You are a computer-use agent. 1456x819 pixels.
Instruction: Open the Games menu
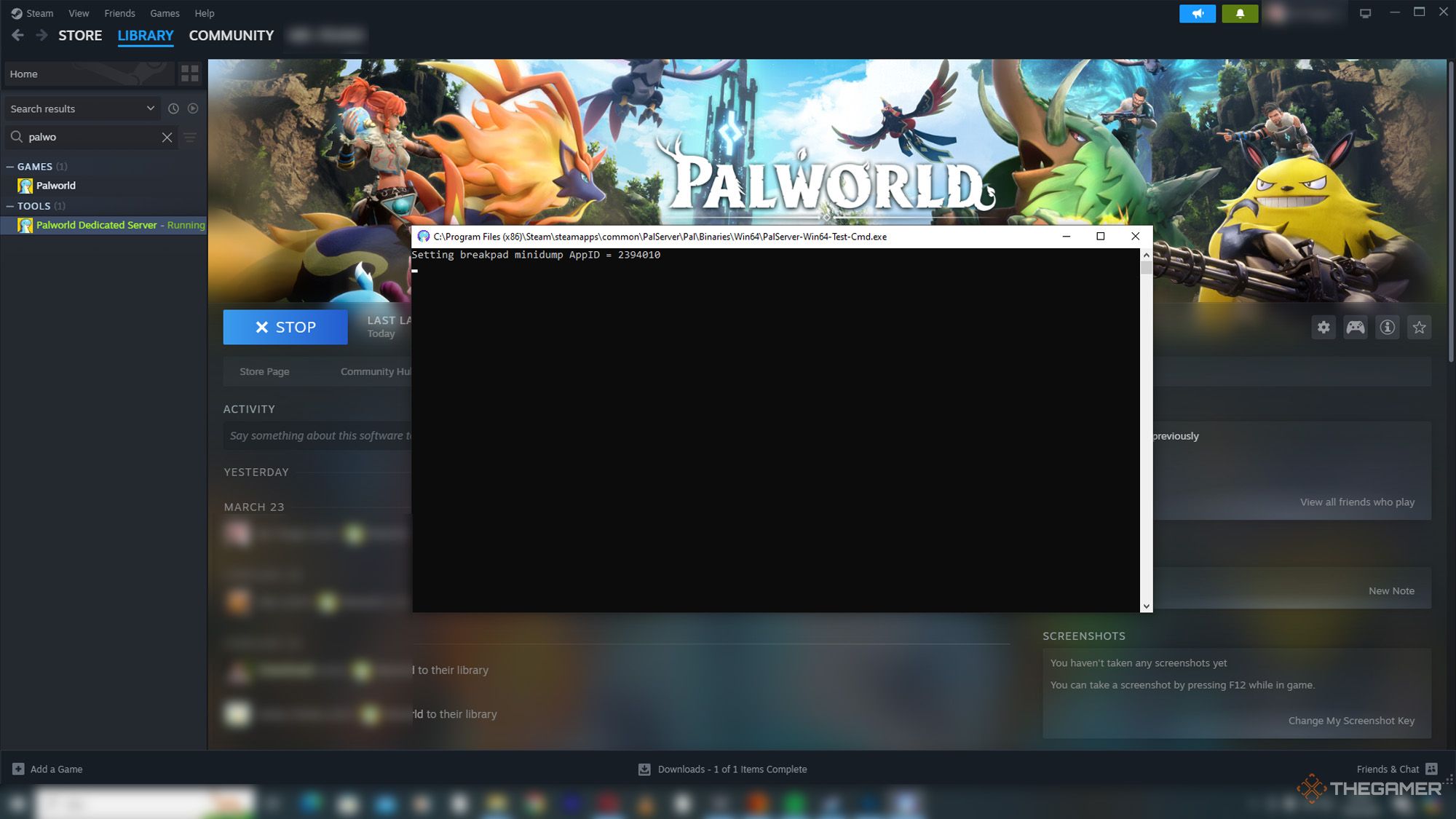165,13
